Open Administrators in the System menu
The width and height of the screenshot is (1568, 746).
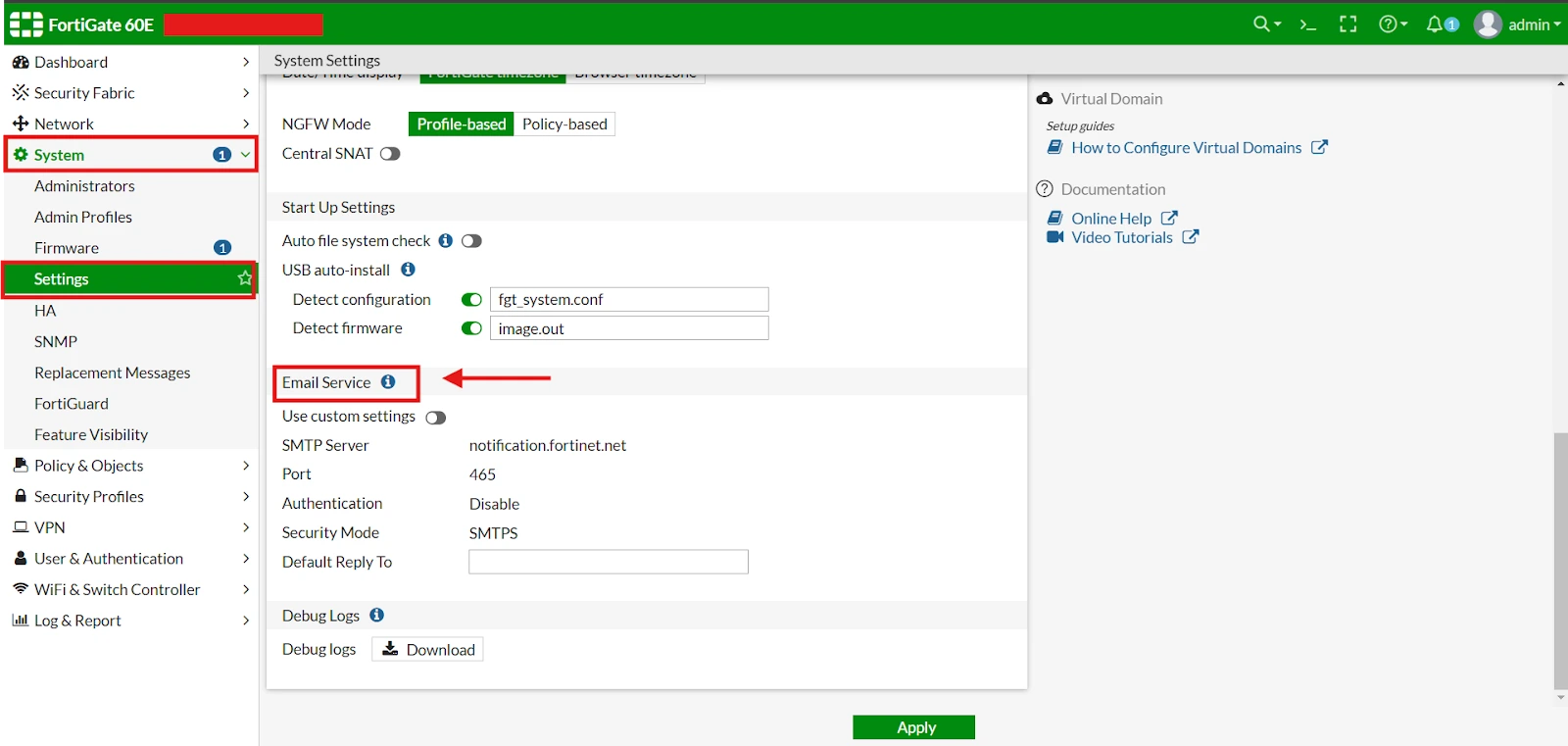coord(84,186)
